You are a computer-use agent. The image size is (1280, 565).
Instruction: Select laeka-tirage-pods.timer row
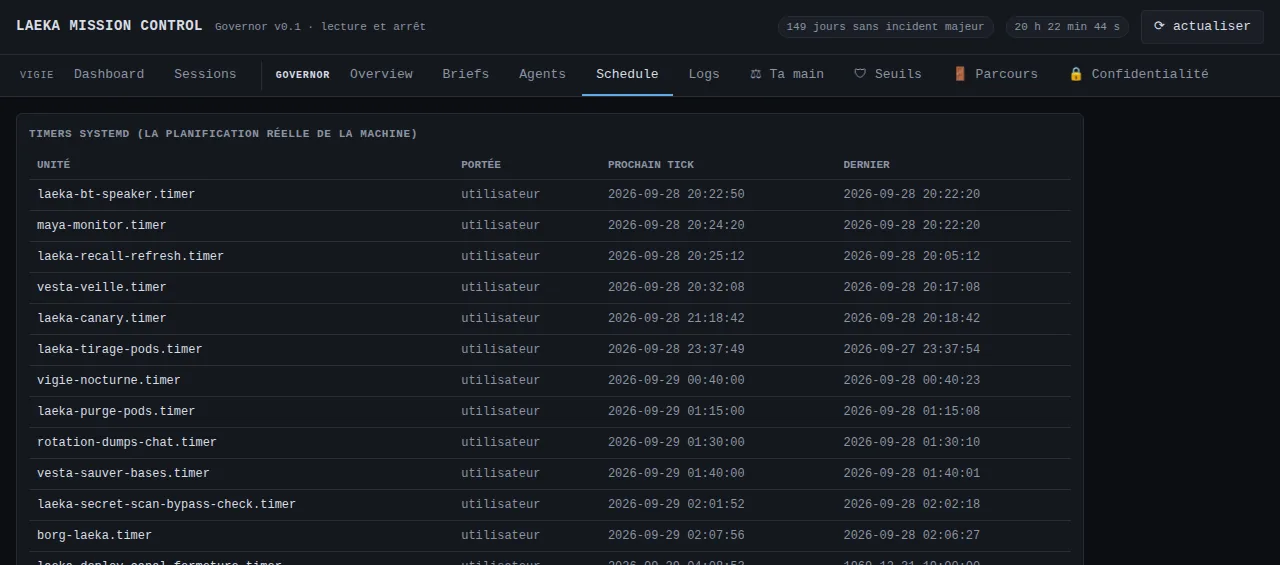(x=550, y=350)
